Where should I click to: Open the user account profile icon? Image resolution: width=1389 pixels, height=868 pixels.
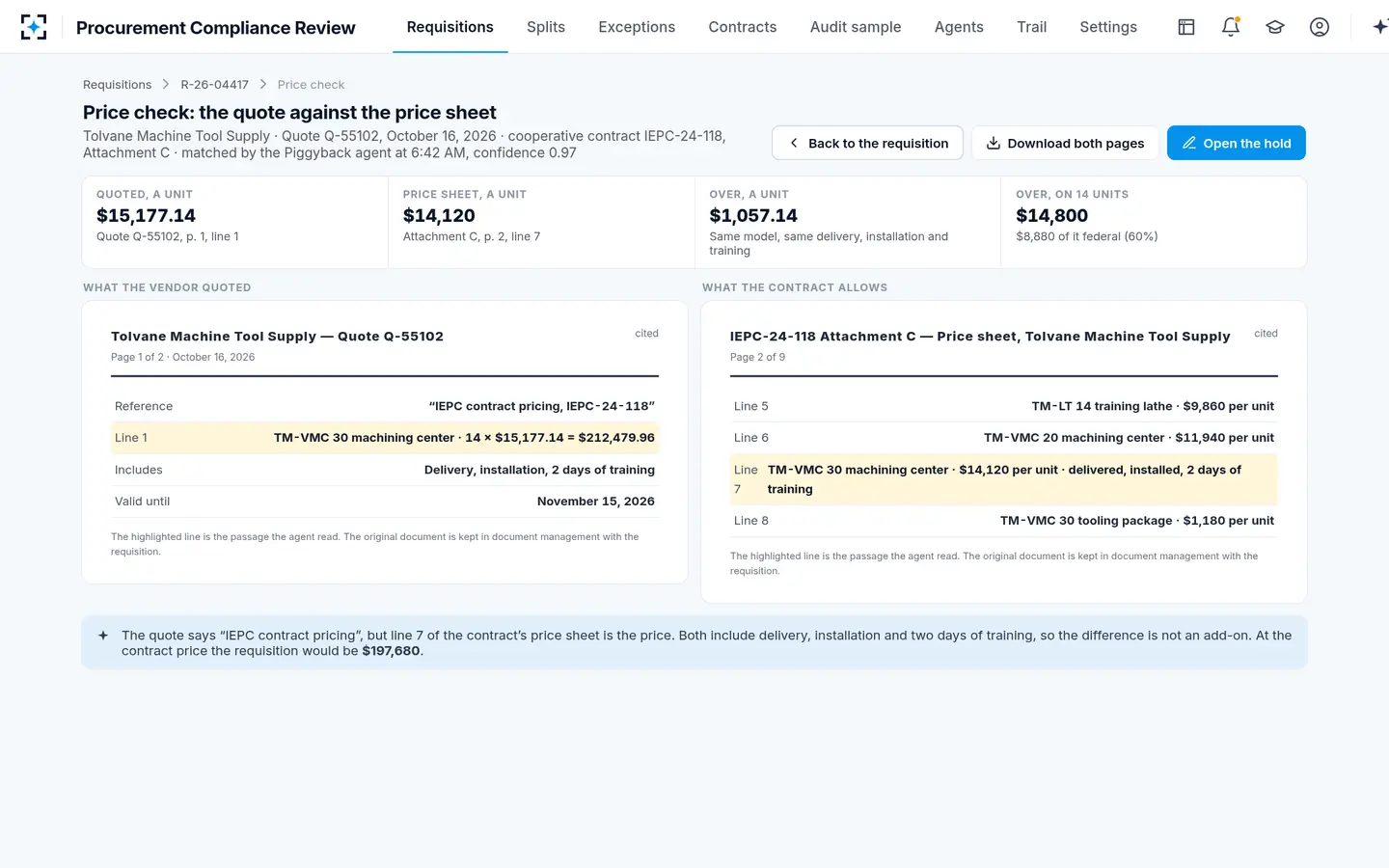pos(1320,27)
